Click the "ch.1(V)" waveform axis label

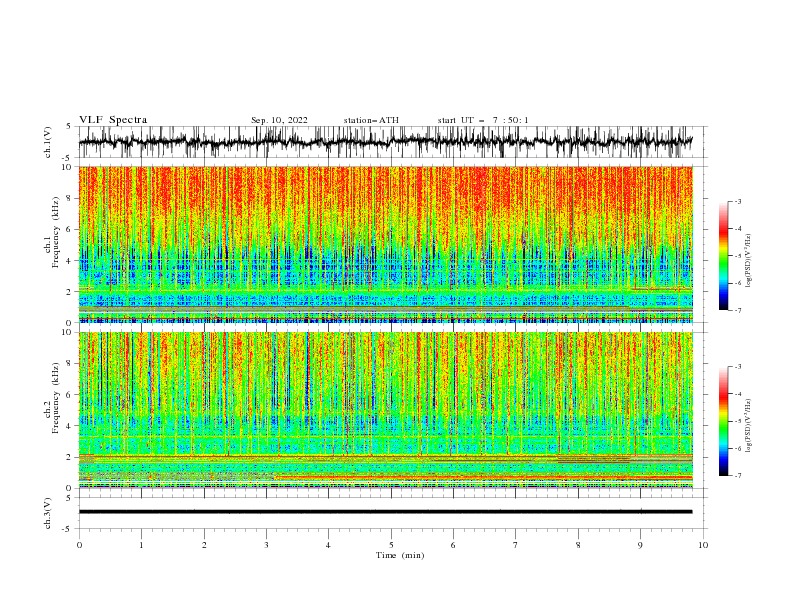48,142
